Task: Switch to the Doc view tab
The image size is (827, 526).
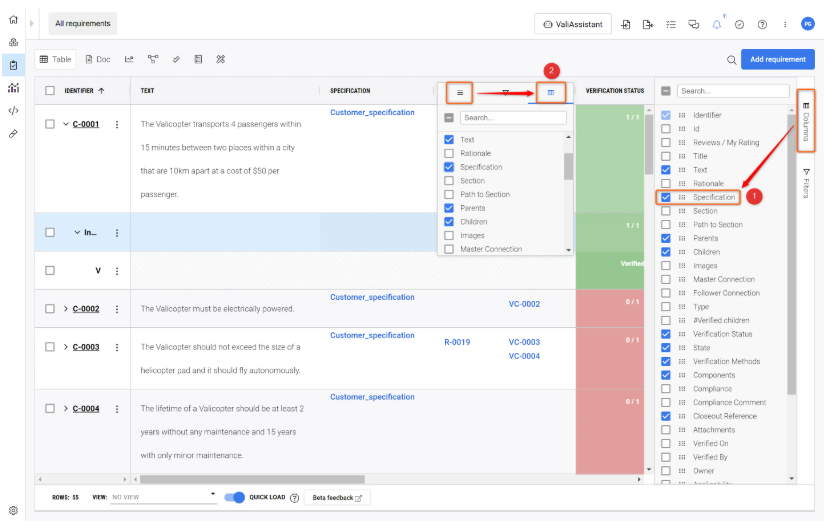Action: 98,59
